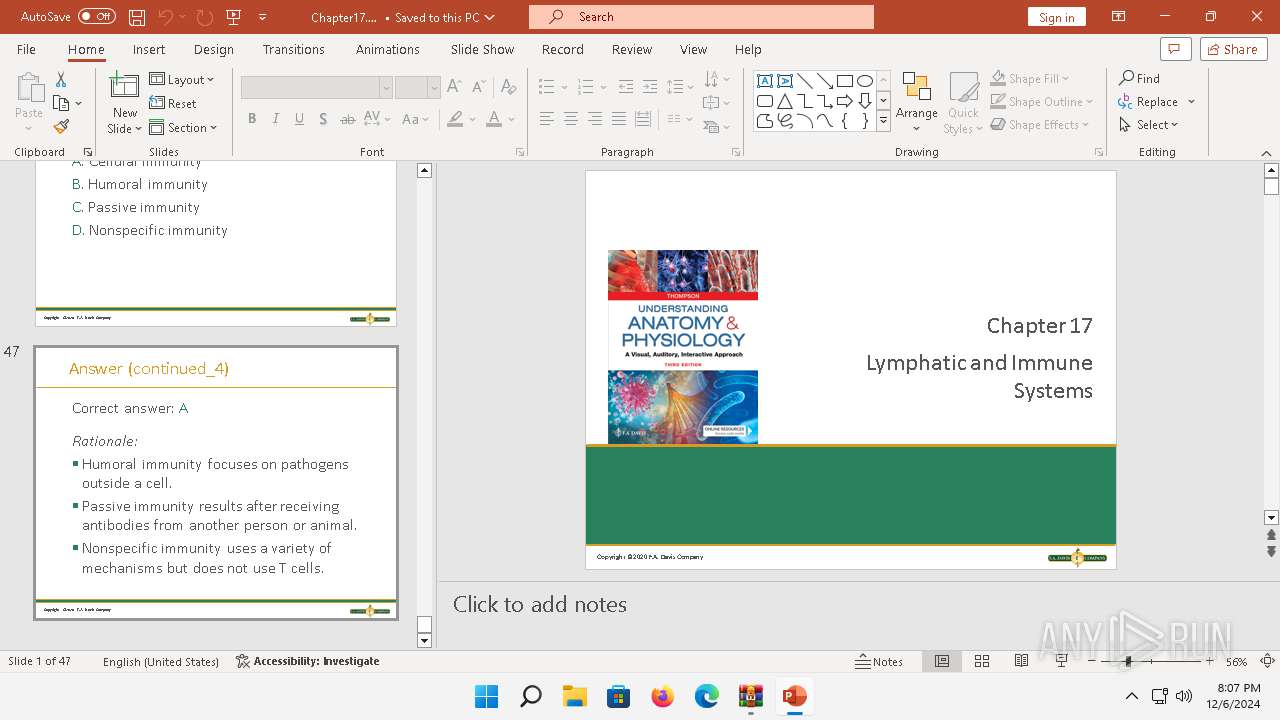The image size is (1280, 720).
Task: Expand the shapes gallery More arrow
Action: (883, 121)
